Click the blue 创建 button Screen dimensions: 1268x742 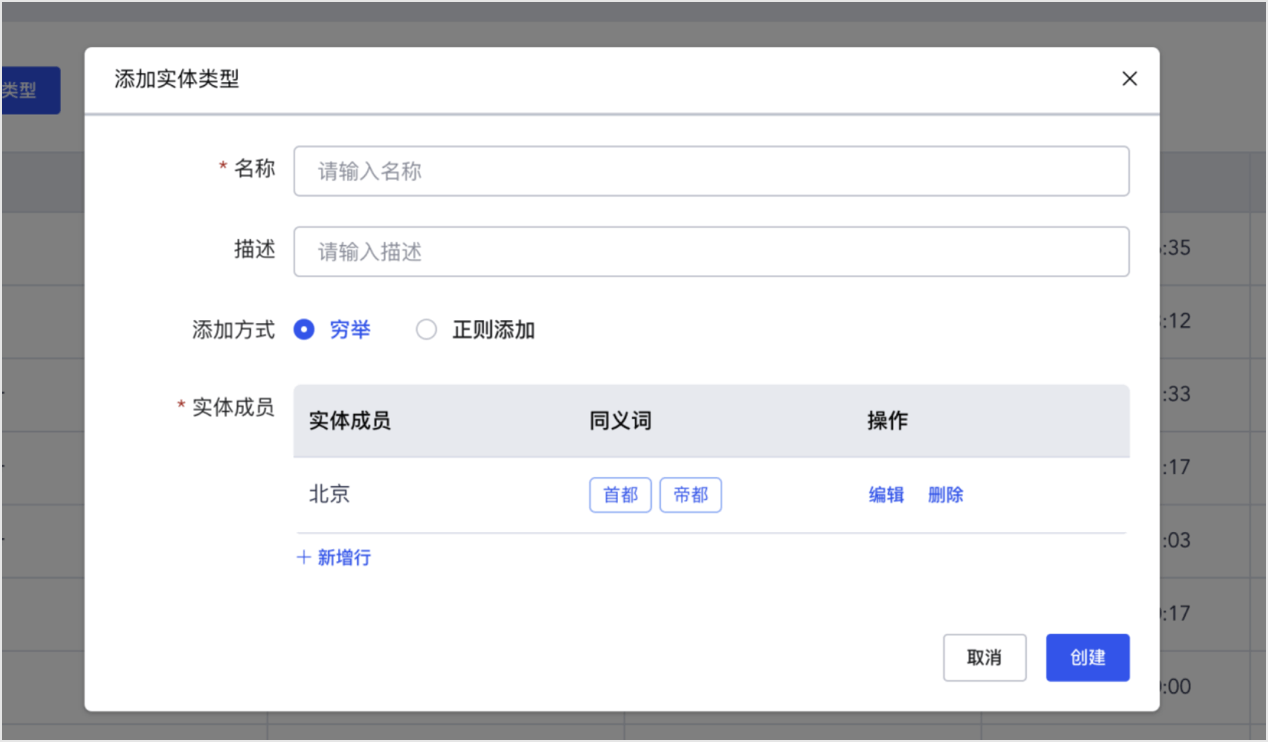click(1088, 658)
